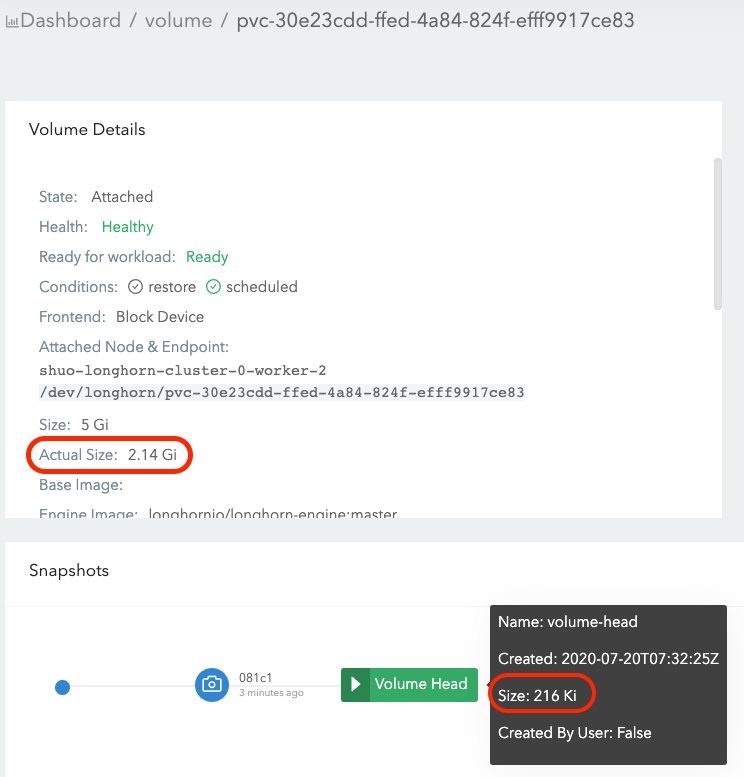Screen dimensions: 744x777
Task: Click the shuo-longhorn-cluster-0-worker-2 node name
Action: pyautogui.click(x=182, y=371)
